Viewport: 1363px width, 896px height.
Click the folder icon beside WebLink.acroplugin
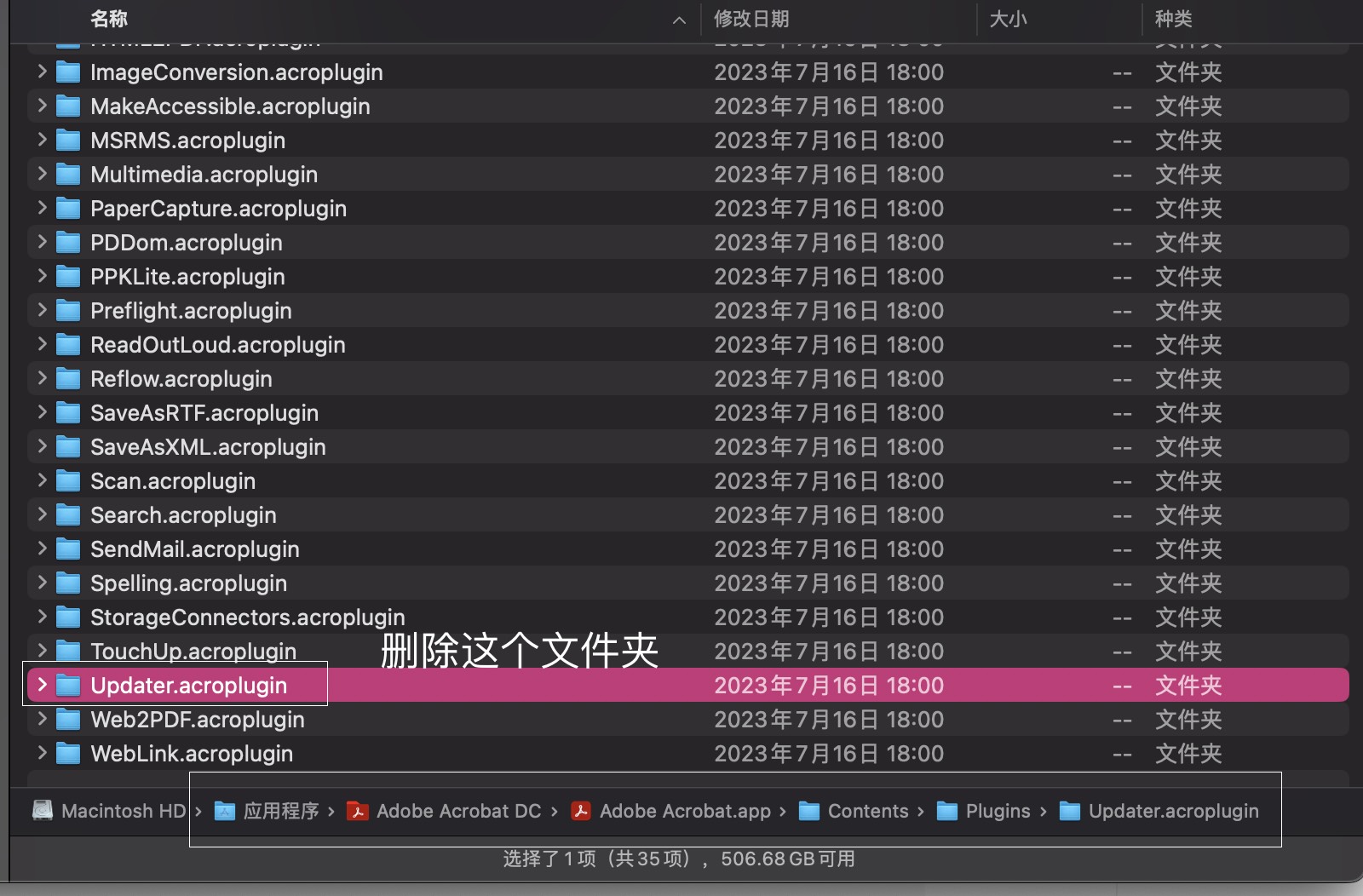click(x=68, y=753)
